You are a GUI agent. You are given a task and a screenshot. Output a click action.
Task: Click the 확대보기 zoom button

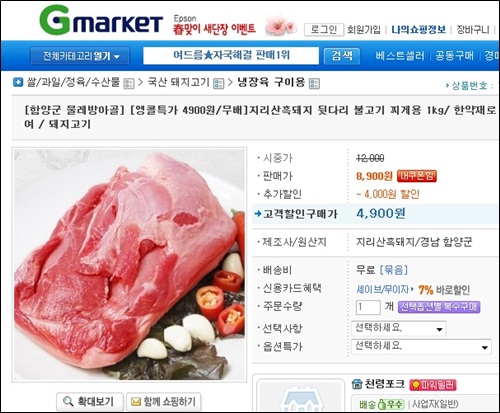(x=90, y=402)
